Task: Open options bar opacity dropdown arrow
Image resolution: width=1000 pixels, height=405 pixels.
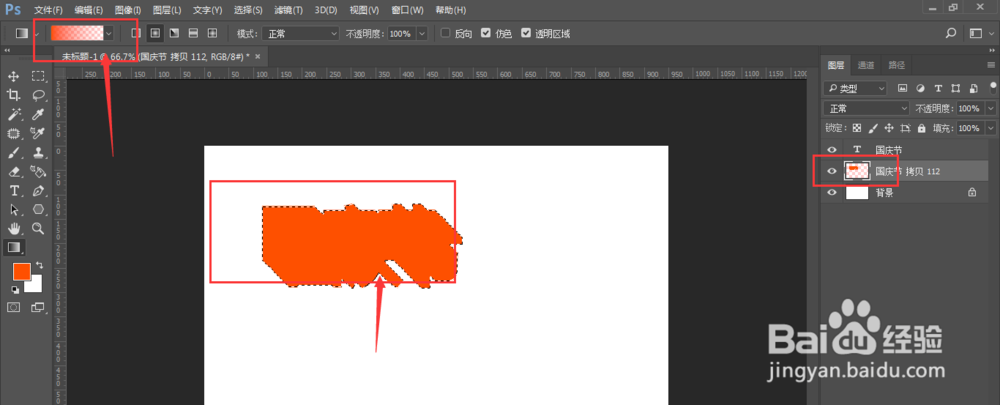Action: (x=422, y=33)
